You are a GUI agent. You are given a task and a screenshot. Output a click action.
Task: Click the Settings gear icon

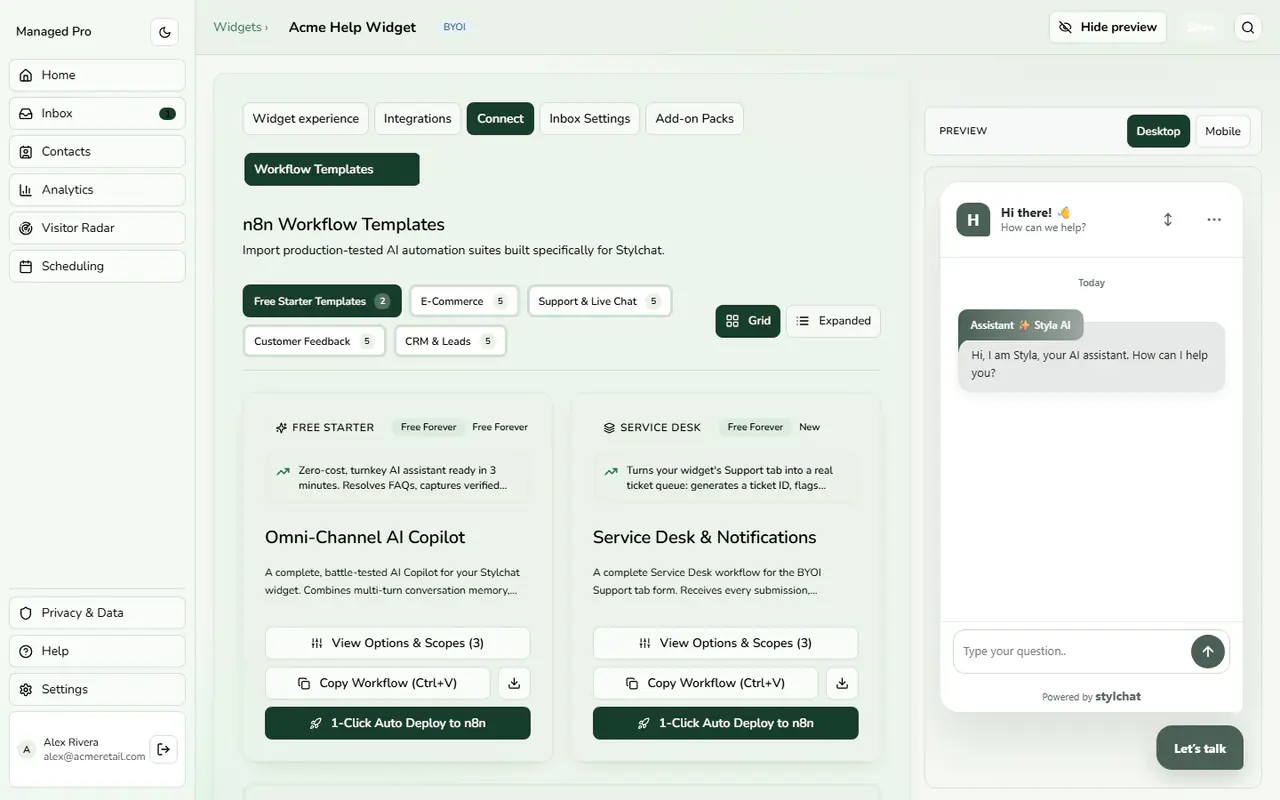pos(26,689)
